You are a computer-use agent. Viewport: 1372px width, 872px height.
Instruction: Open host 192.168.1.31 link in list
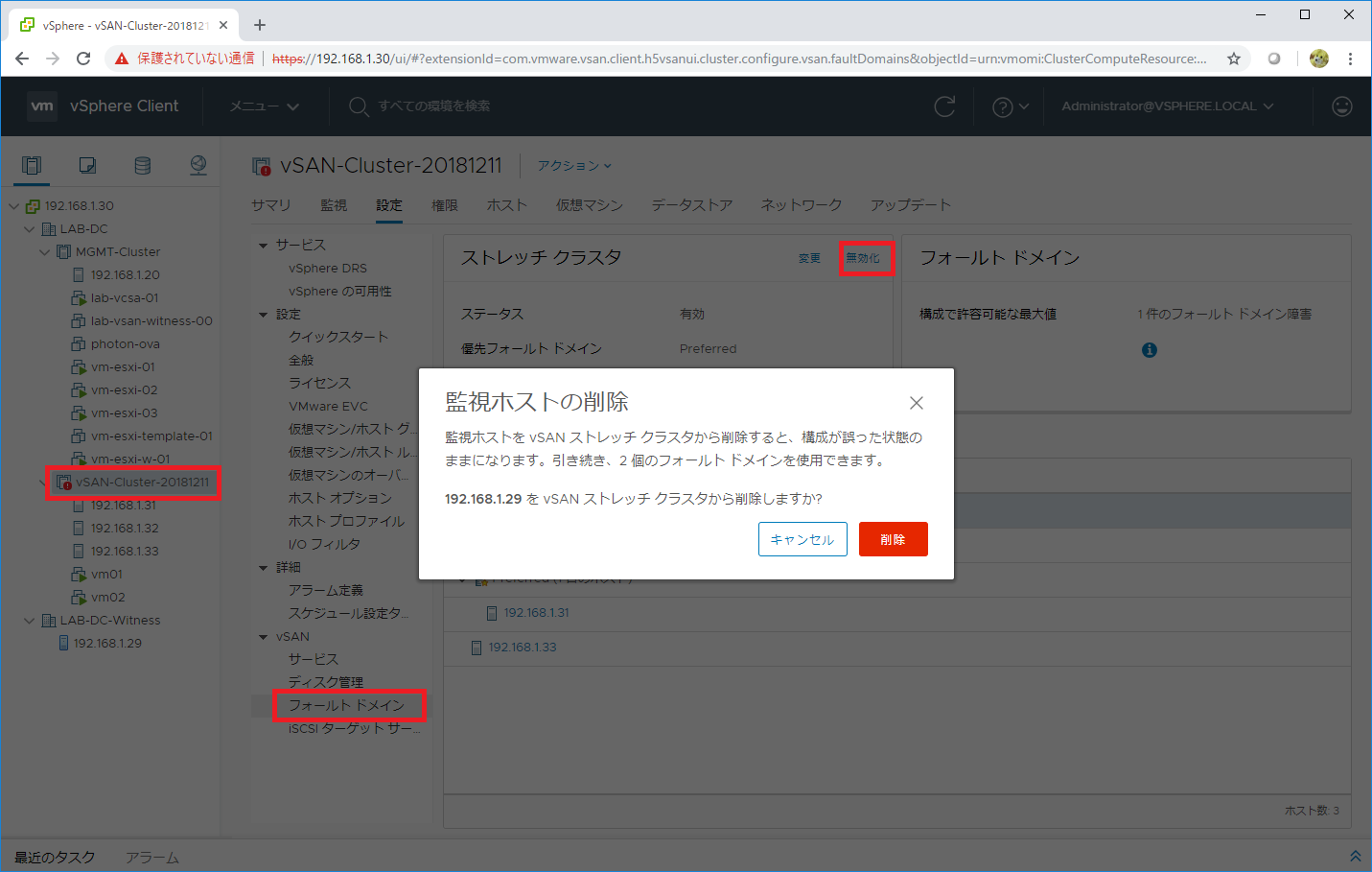click(537, 613)
